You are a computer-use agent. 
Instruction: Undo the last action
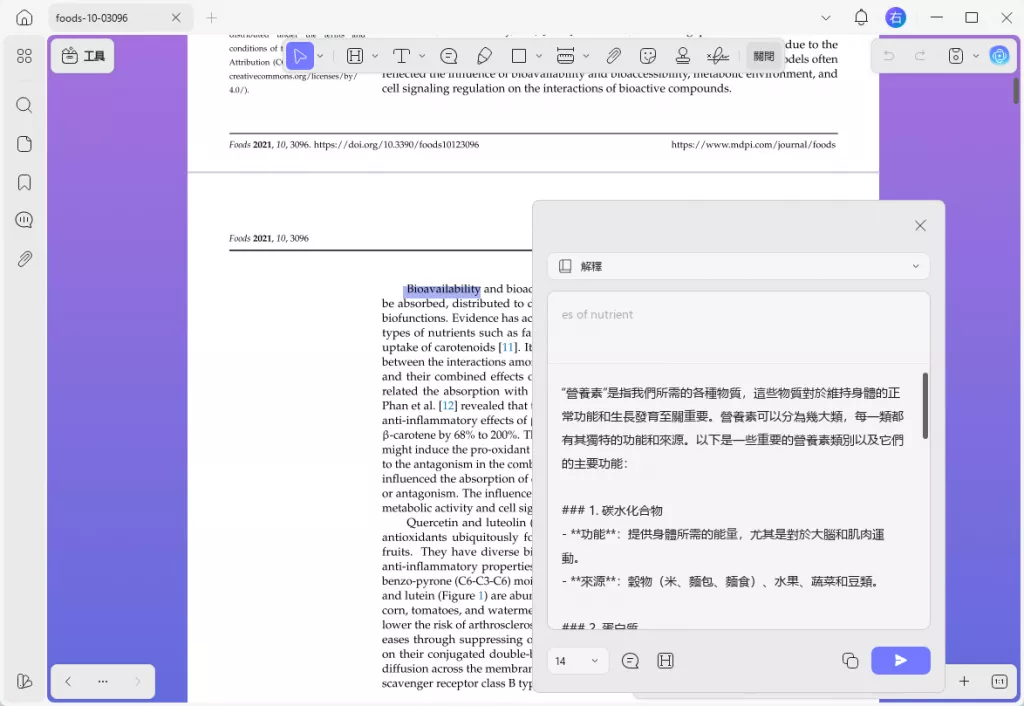click(888, 56)
